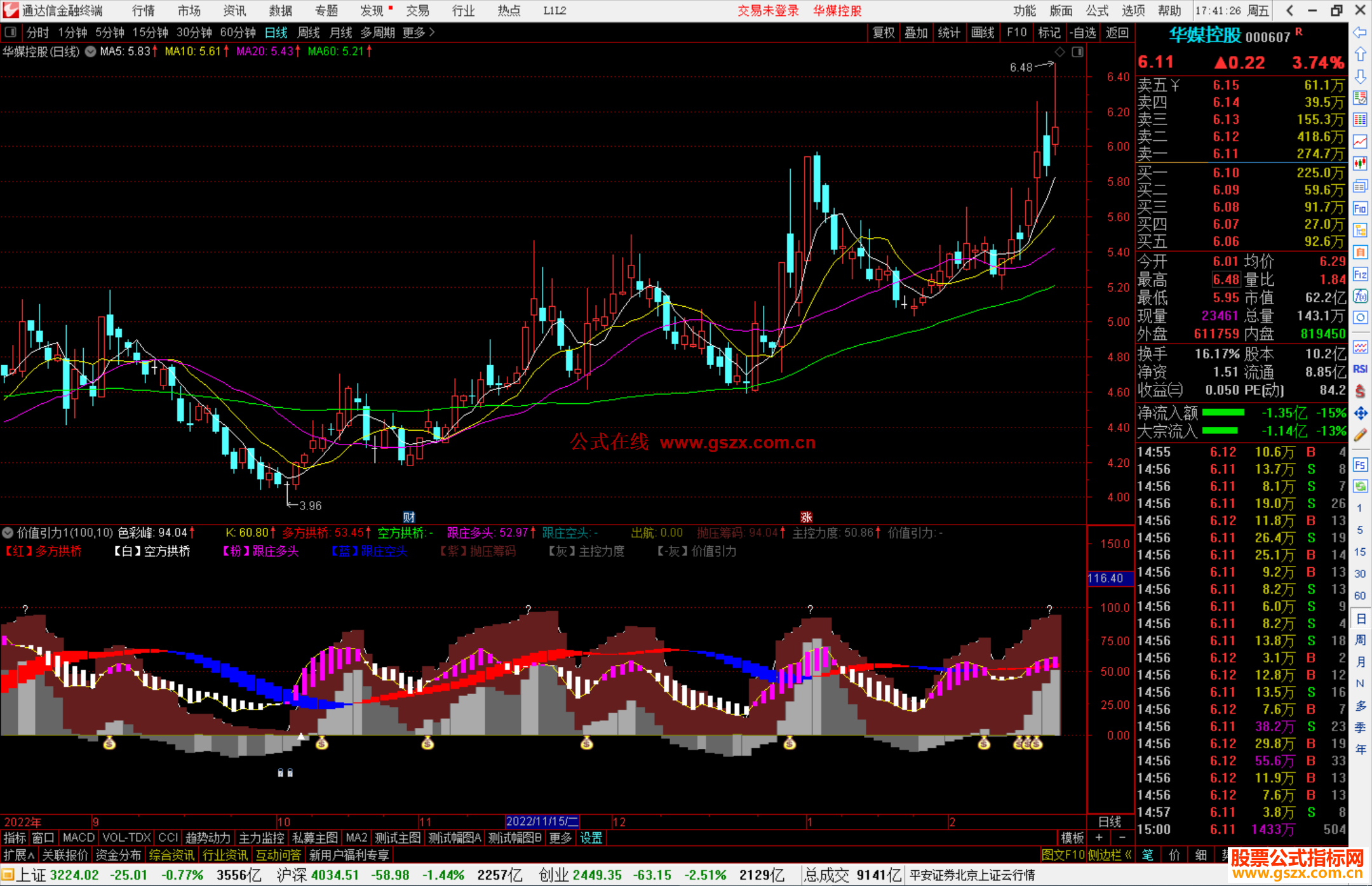This screenshot has height=886, width=1372.
Task: Click the stacked windows icon in sidebar
Action: [x=1360, y=186]
